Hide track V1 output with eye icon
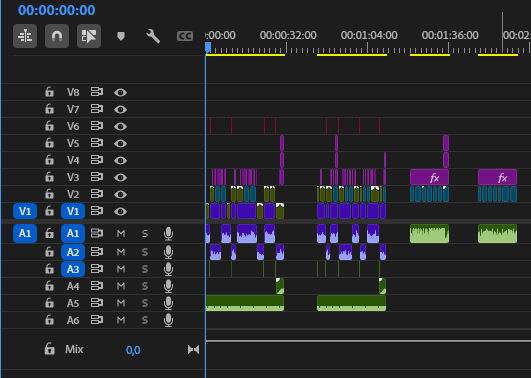This screenshot has width=531, height=378. click(120, 211)
